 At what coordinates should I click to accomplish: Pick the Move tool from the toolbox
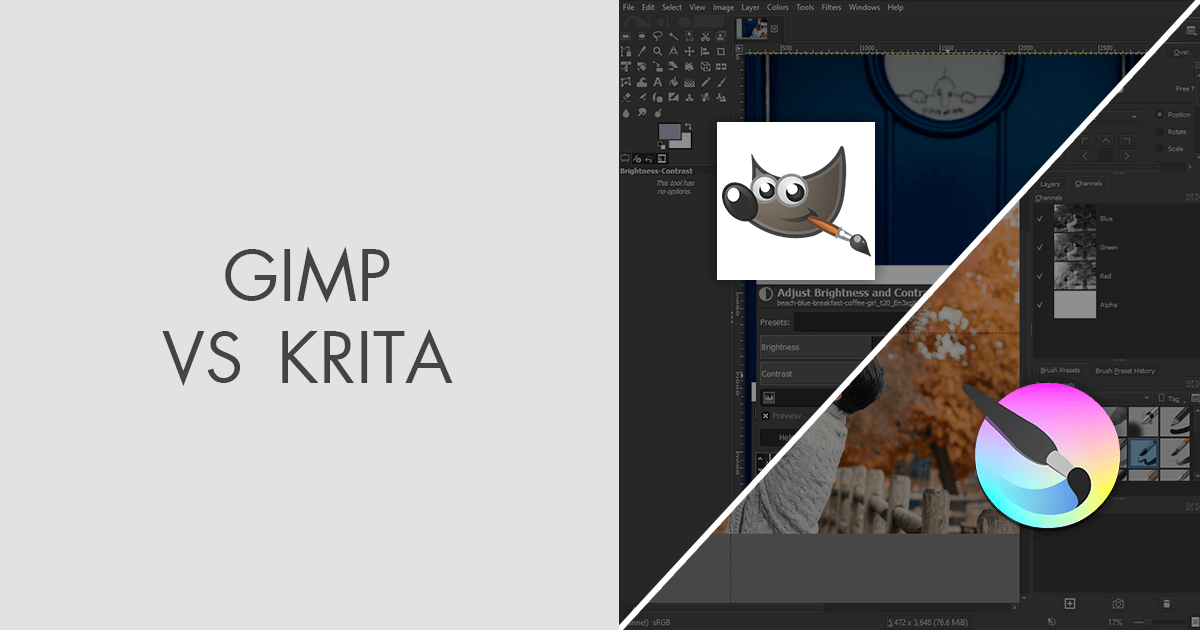tap(688, 51)
